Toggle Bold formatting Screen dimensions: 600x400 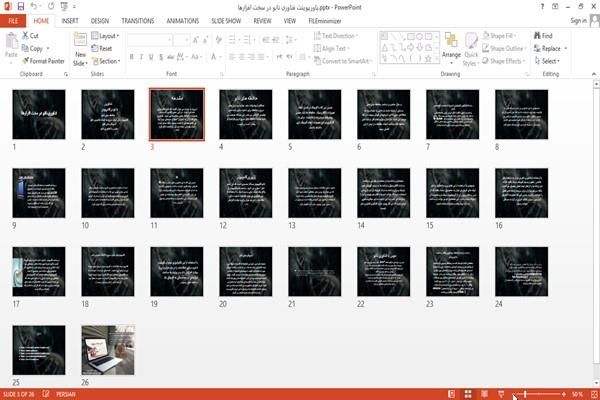pyautogui.click(x=132, y=57)
